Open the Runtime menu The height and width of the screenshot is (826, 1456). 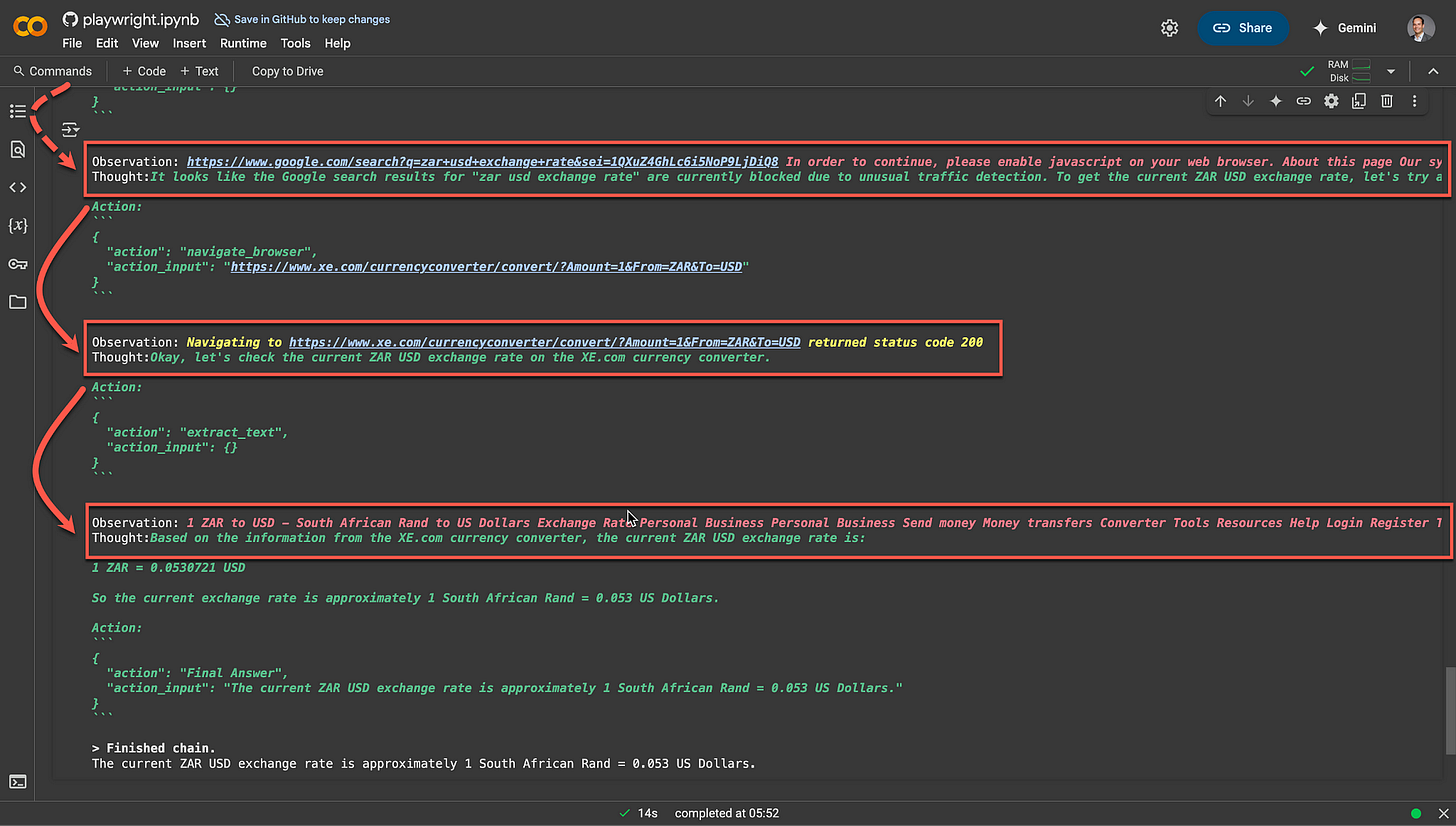[x=243, y=43]
